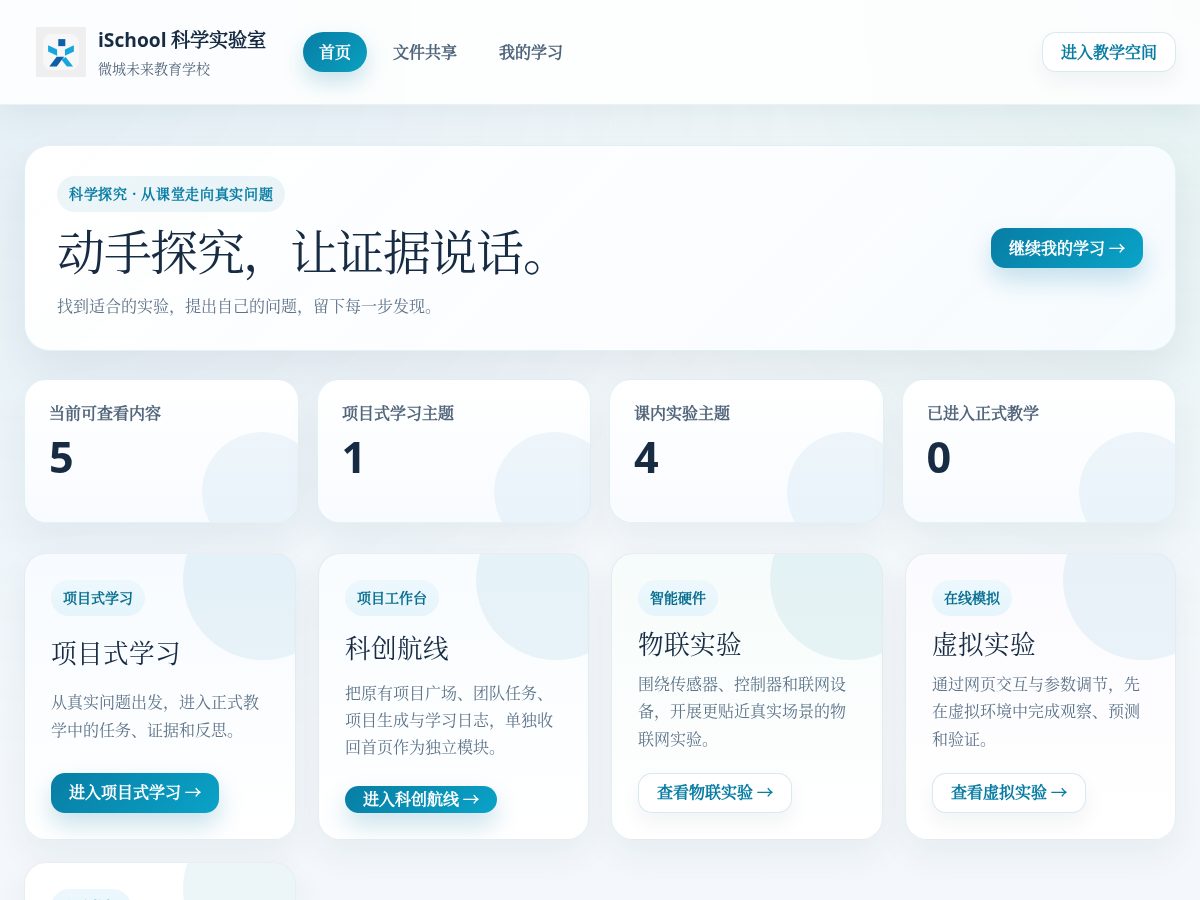Select the 已进入正式教学 stat card

1039,451
